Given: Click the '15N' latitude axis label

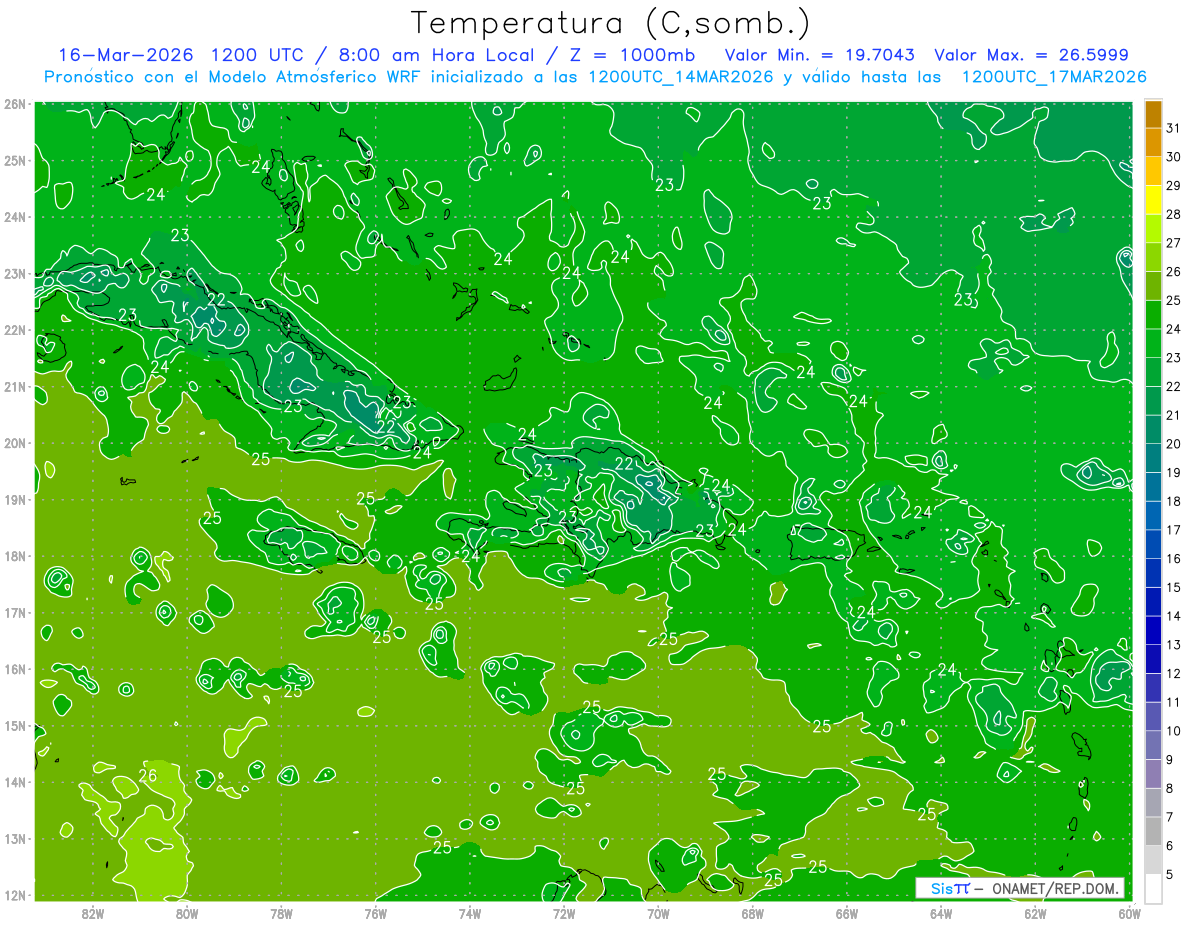Looking at the screenshot, I should pos(15,726).
